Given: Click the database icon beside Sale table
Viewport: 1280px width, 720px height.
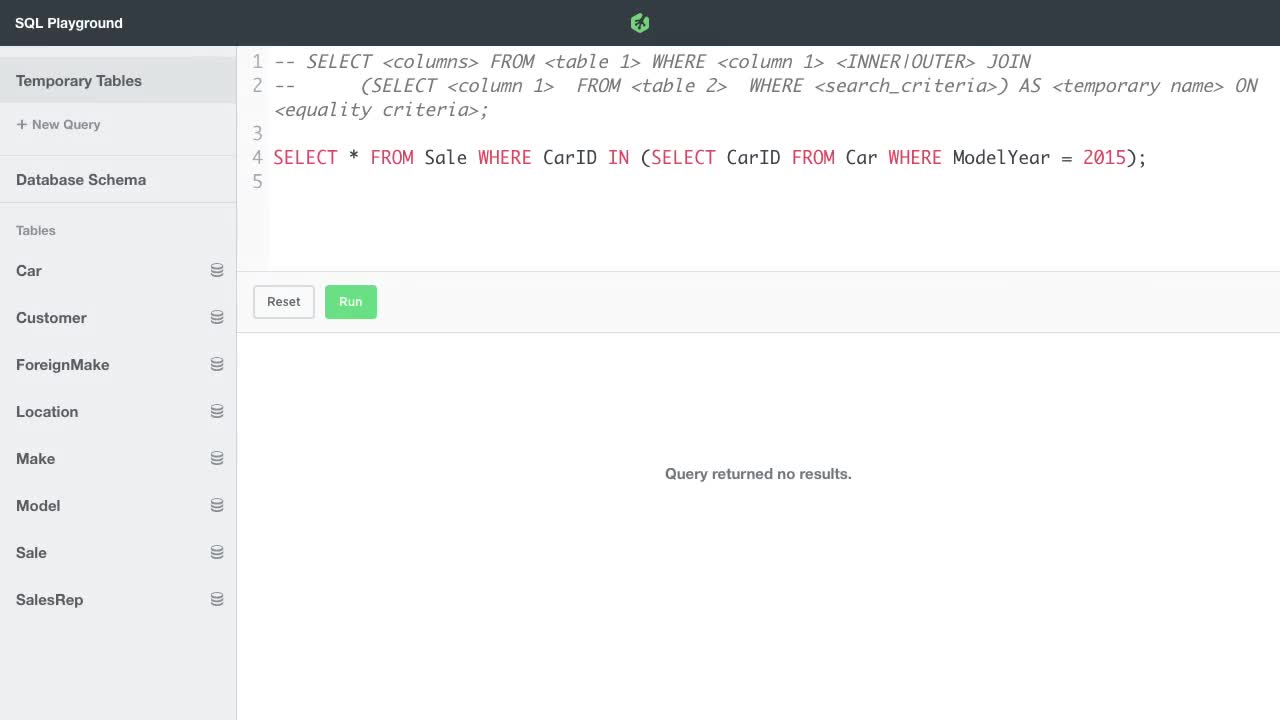Looking at the screenshot, I should coord(217,551).
